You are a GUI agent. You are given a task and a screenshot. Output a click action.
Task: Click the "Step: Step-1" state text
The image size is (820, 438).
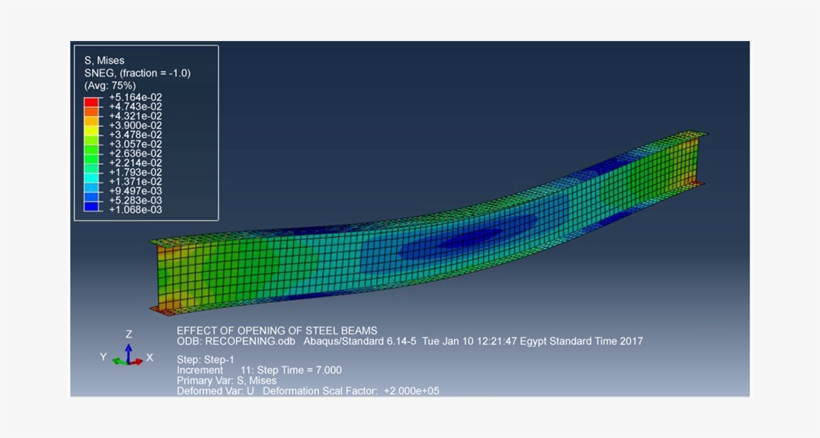(x=206, y=360)
